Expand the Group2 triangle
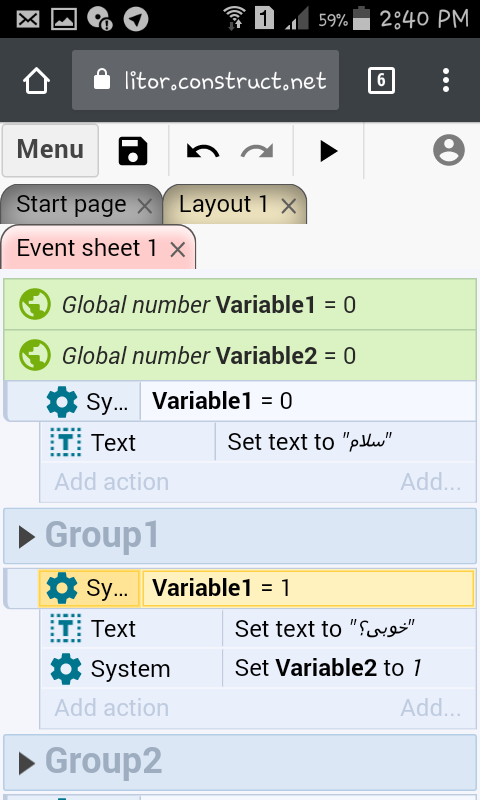This screenshot has height=800, width=480. (27, 763)
